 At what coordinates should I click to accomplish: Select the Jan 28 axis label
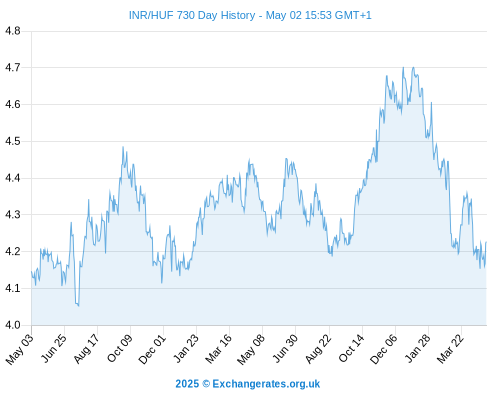pos(418,348)
